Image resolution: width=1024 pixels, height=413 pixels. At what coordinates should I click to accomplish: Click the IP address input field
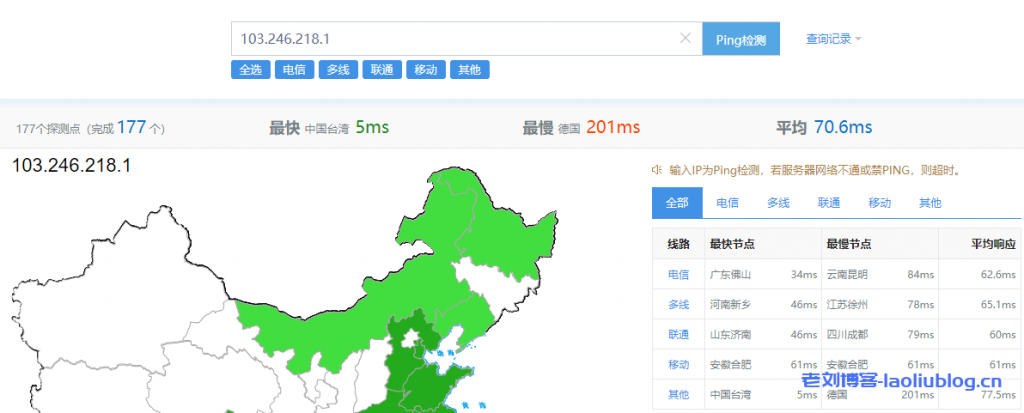coord(455,39)
